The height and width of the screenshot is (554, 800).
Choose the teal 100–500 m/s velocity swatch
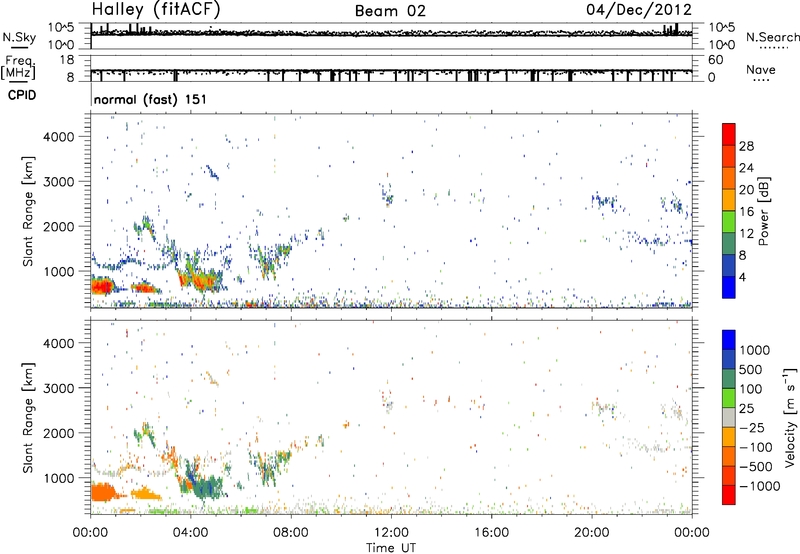pyautogui.click(x=729, y=379)
